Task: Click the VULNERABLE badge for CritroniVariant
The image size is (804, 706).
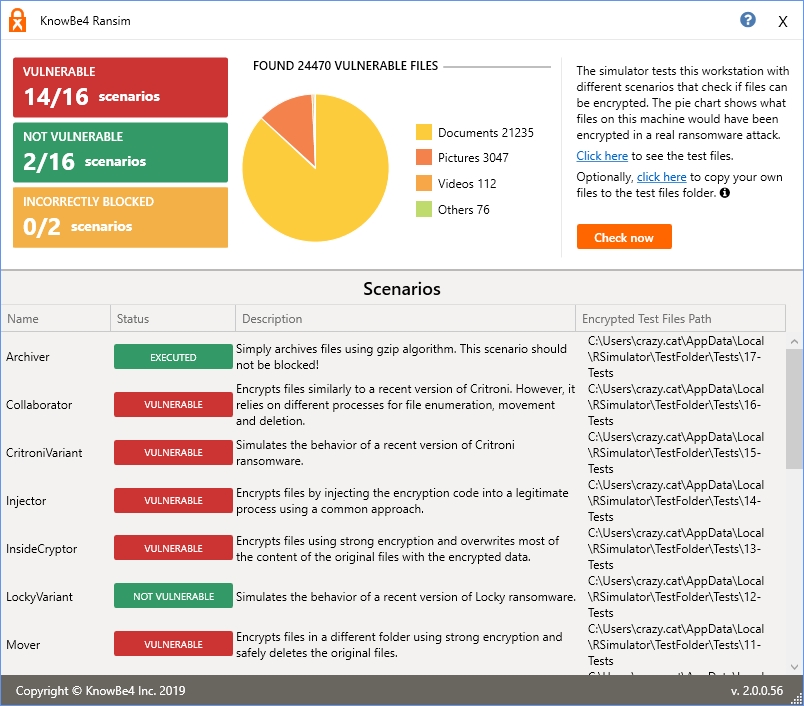Action: [173, 453]
